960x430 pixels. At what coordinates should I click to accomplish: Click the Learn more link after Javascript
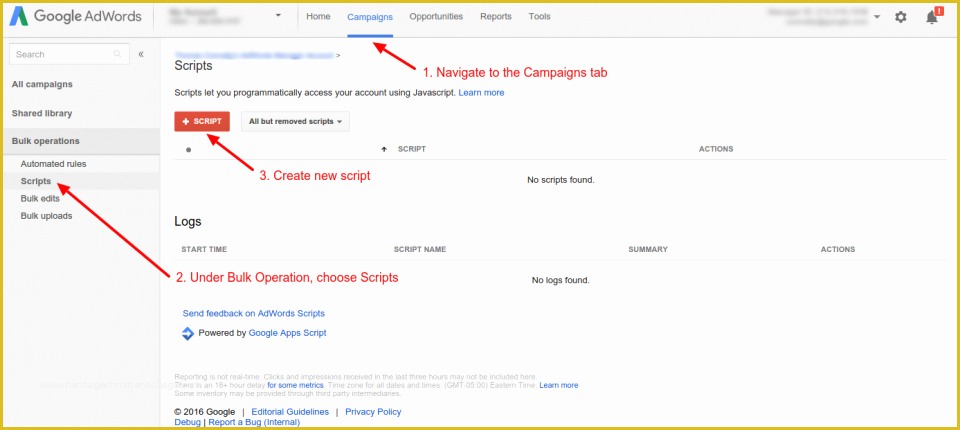pyautogui.click(x=481, y=93)
